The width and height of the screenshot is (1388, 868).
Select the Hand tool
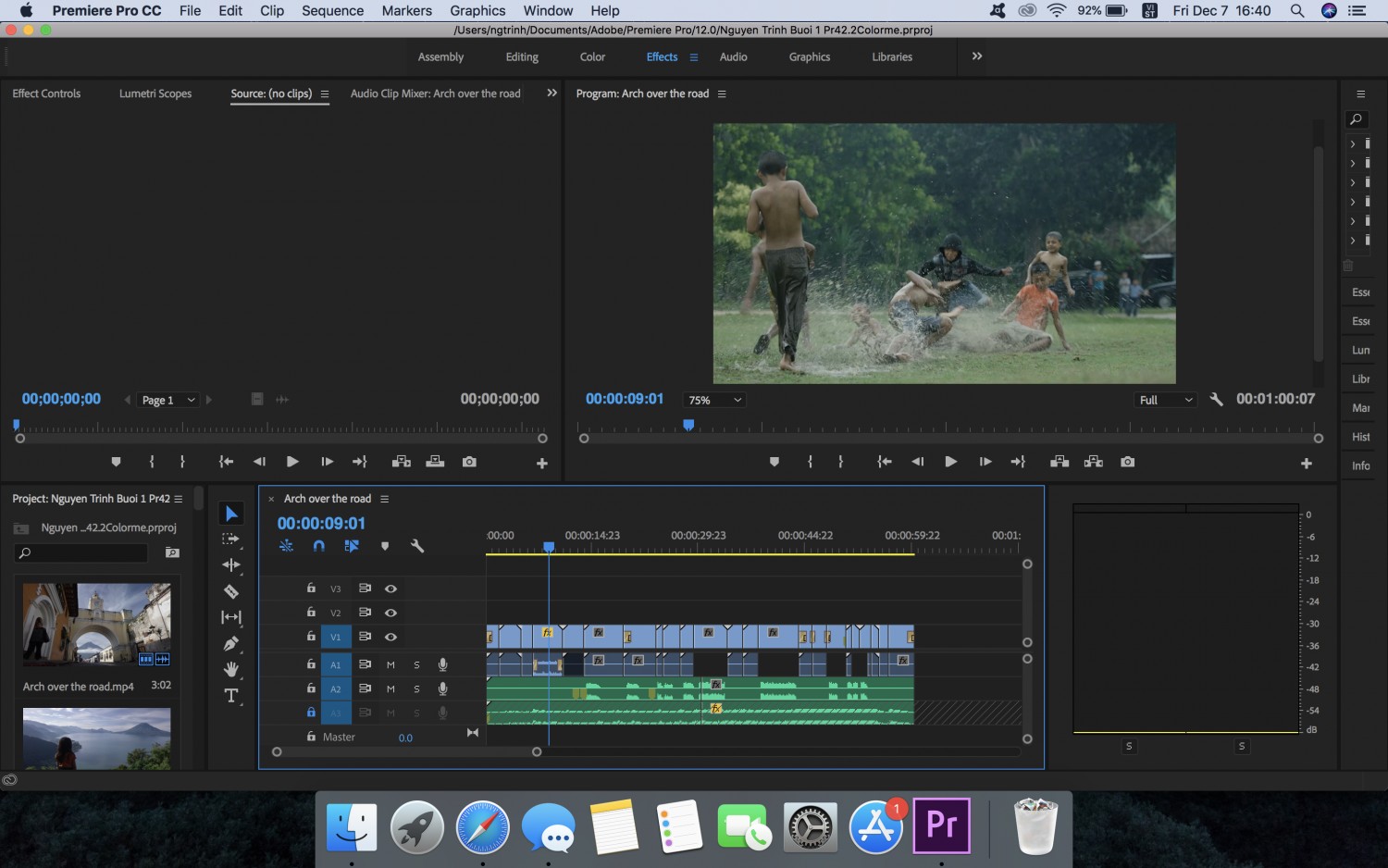tap(231, 669)
